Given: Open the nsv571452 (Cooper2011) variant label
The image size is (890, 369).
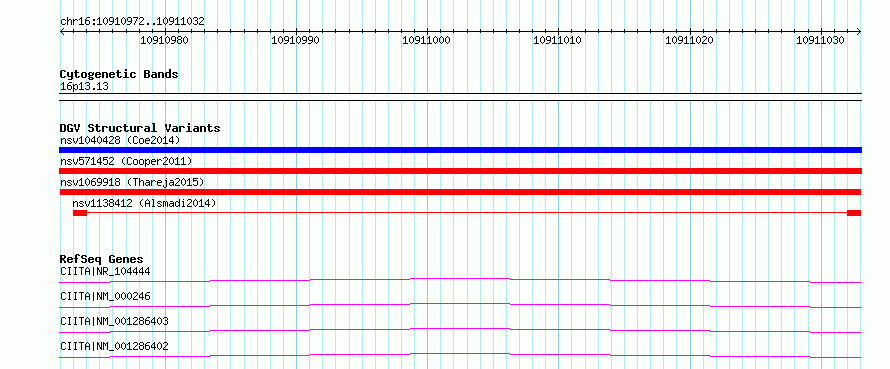Looking at the screenshot, I should (x=126, y=161).
